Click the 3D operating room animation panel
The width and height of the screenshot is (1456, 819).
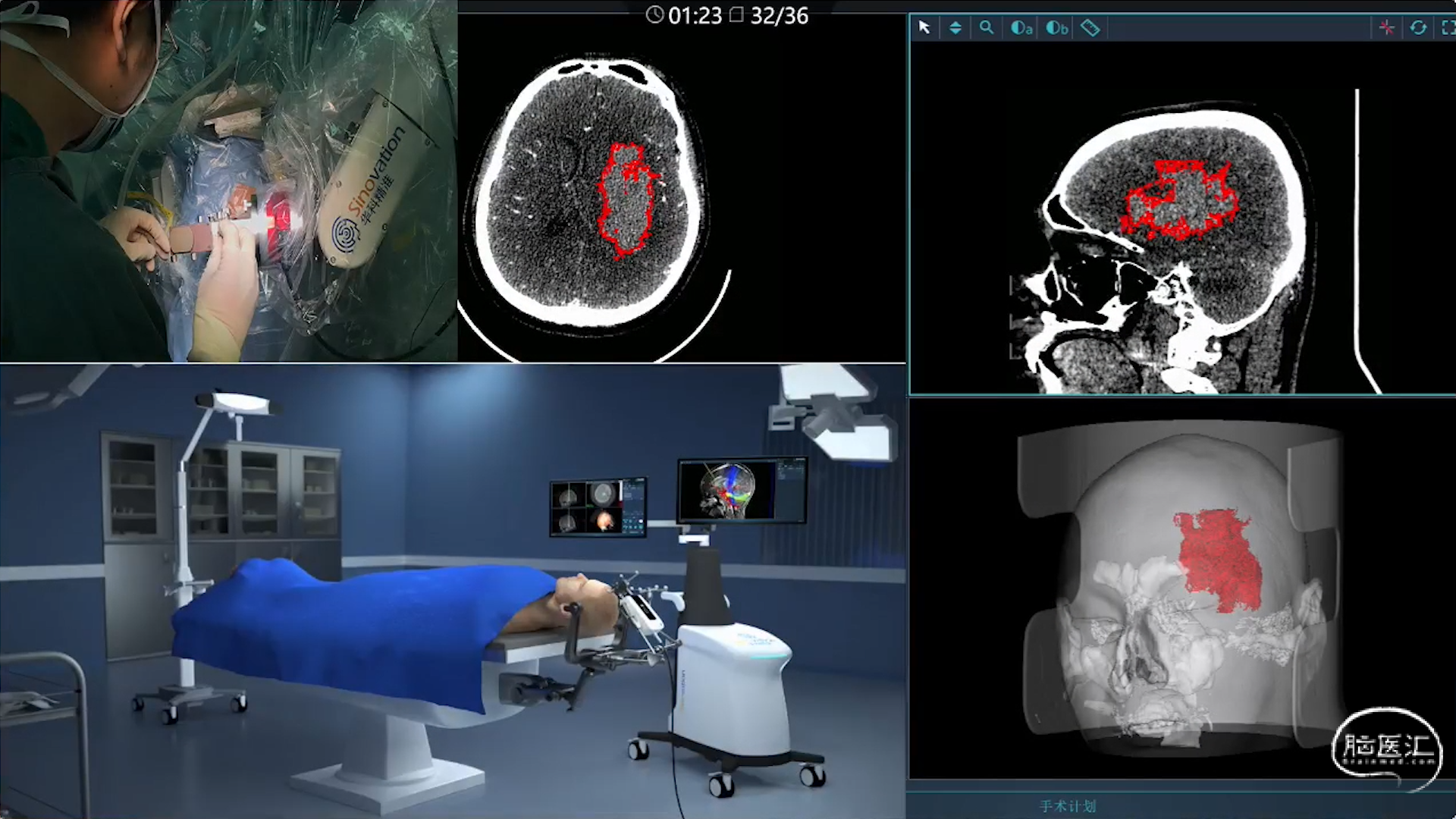(x=453, y=591)
